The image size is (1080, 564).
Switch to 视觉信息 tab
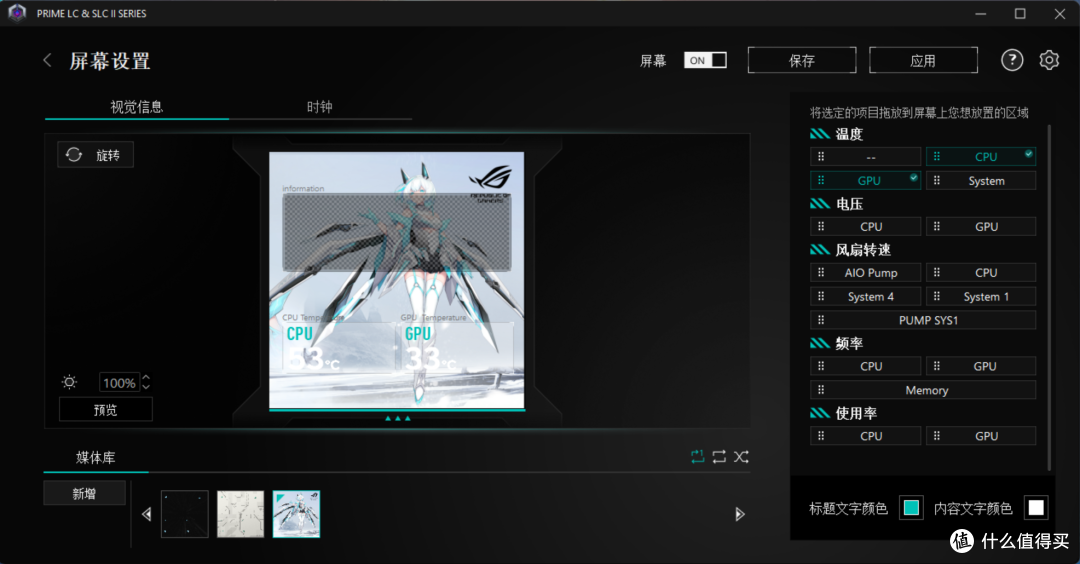[136, 107]
